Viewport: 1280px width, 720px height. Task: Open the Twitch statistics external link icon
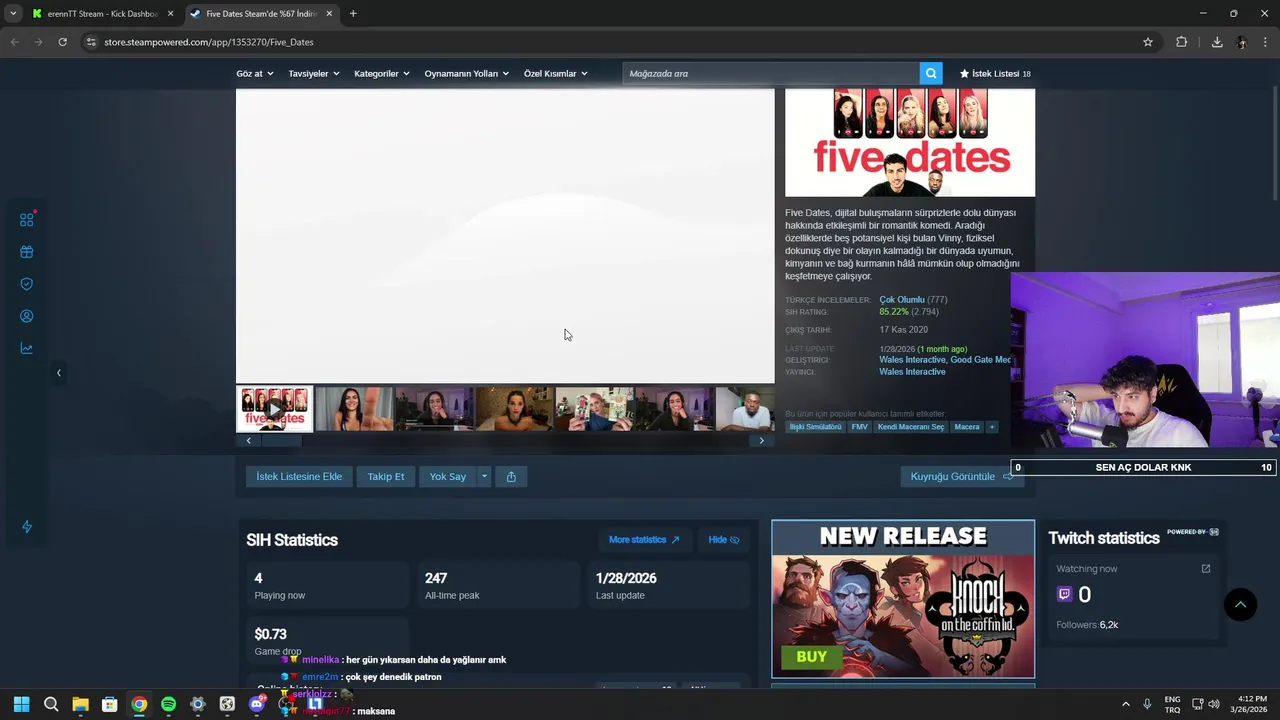click(x=1206, y=569)
